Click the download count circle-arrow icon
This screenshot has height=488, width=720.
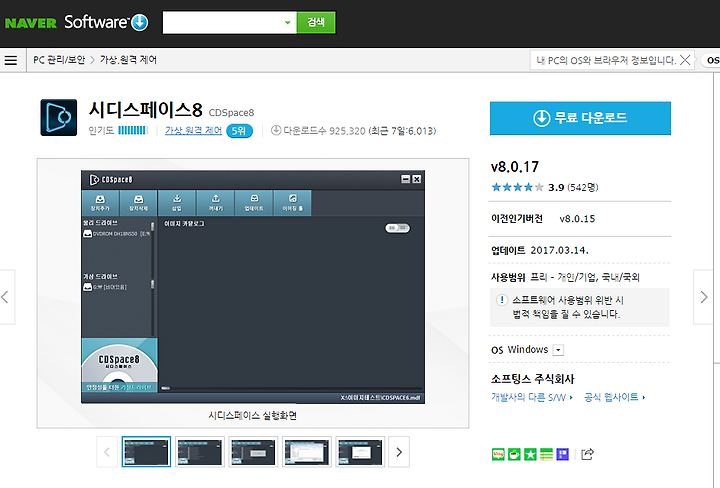click(276, 130)
